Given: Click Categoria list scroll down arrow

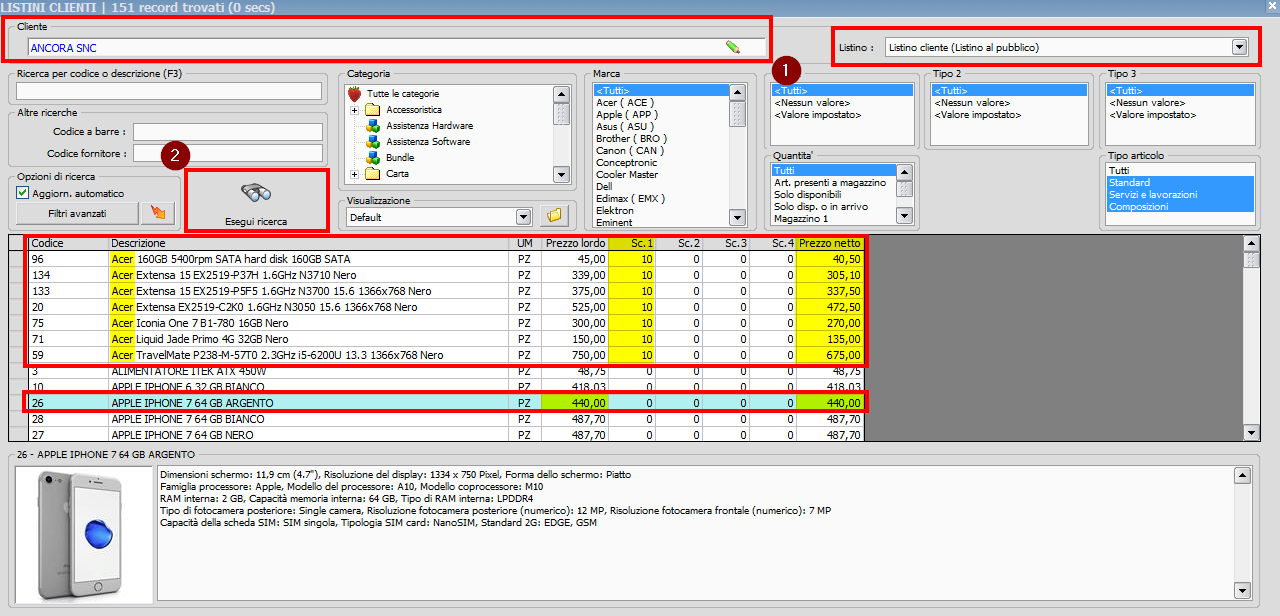Looking at the screenshot, I should [562, 175].
